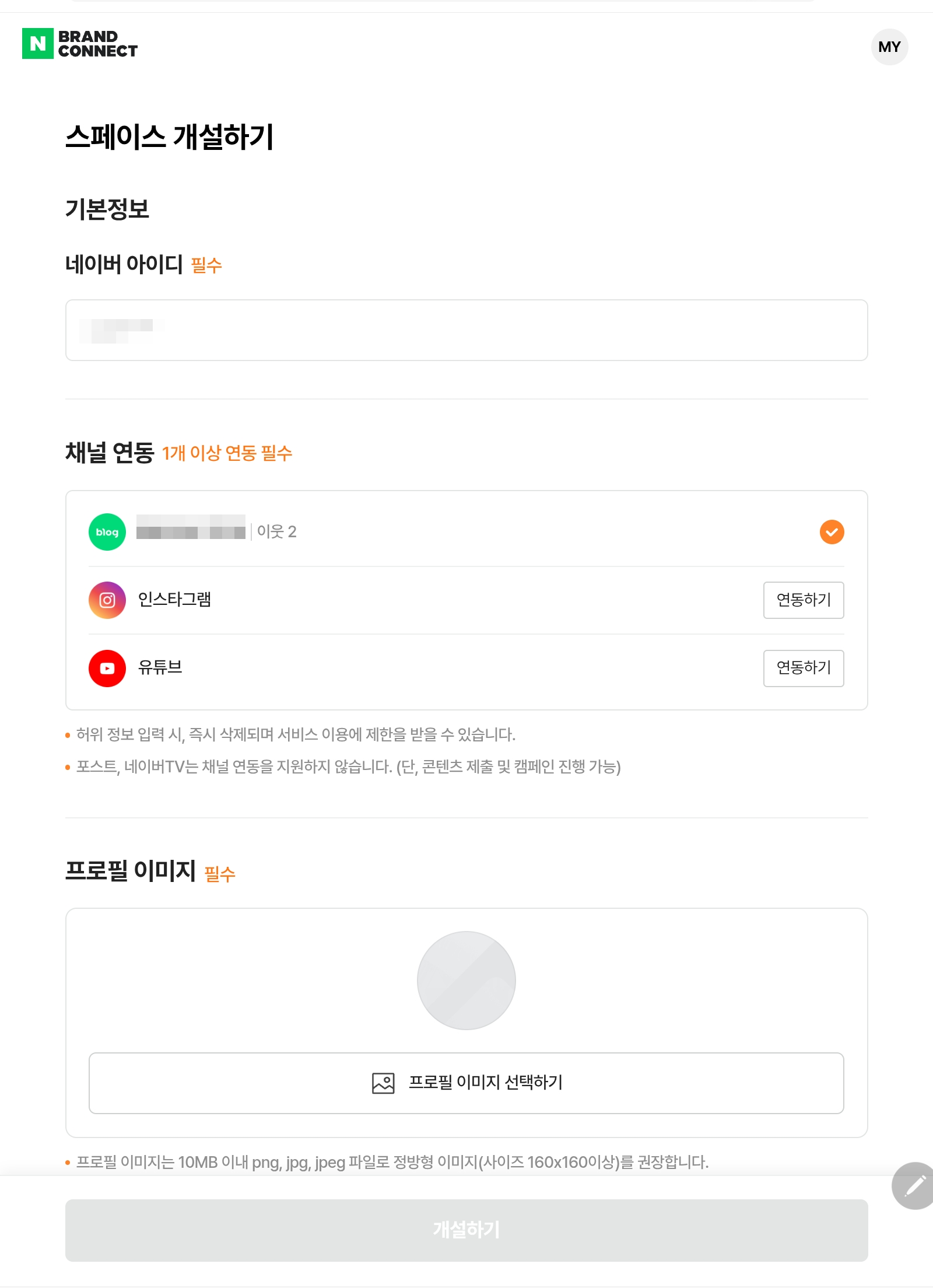Open the MY profile menu
Viewport: 933px width, 1288px height.
pyautogui.click(x=889, y=47)
